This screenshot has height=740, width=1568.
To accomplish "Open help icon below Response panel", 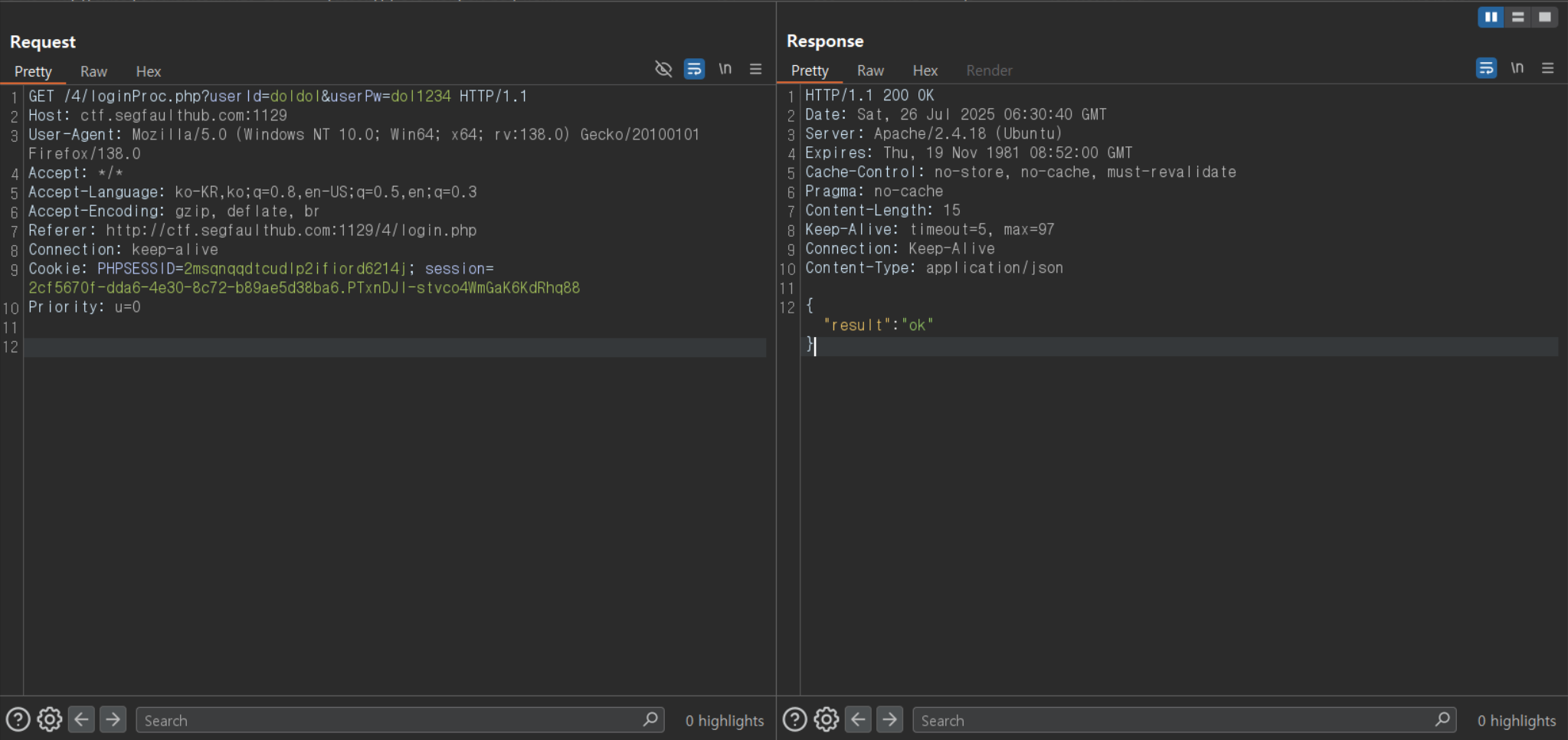I will [x=794, y=720].
